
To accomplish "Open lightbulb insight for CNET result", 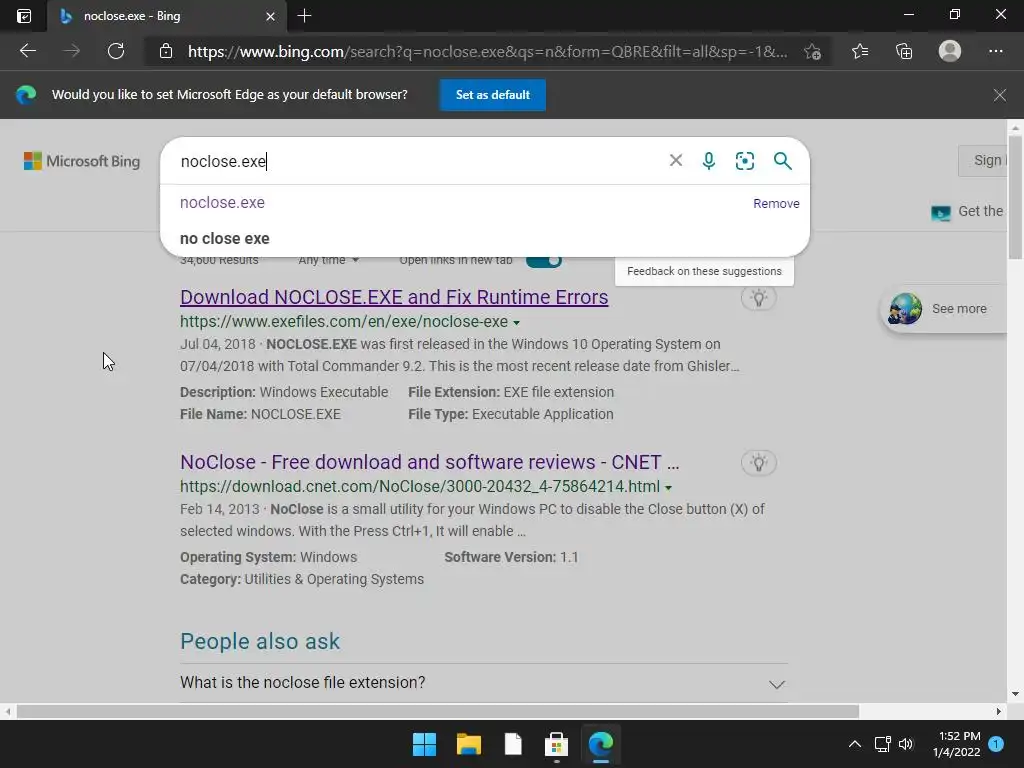I will tap(758, 463).
